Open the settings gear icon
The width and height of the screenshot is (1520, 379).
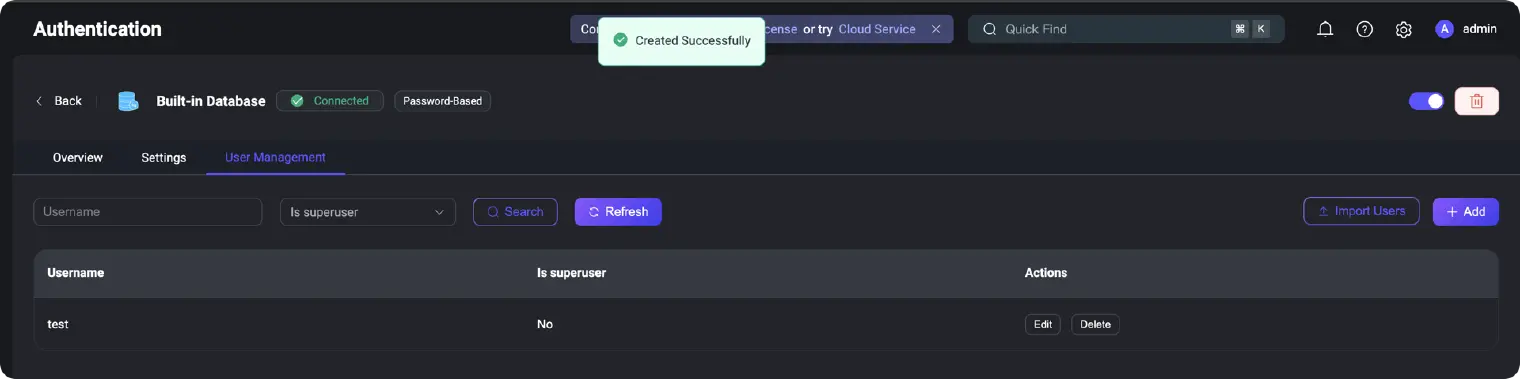pyautogui.click(x=1403, y=29)
